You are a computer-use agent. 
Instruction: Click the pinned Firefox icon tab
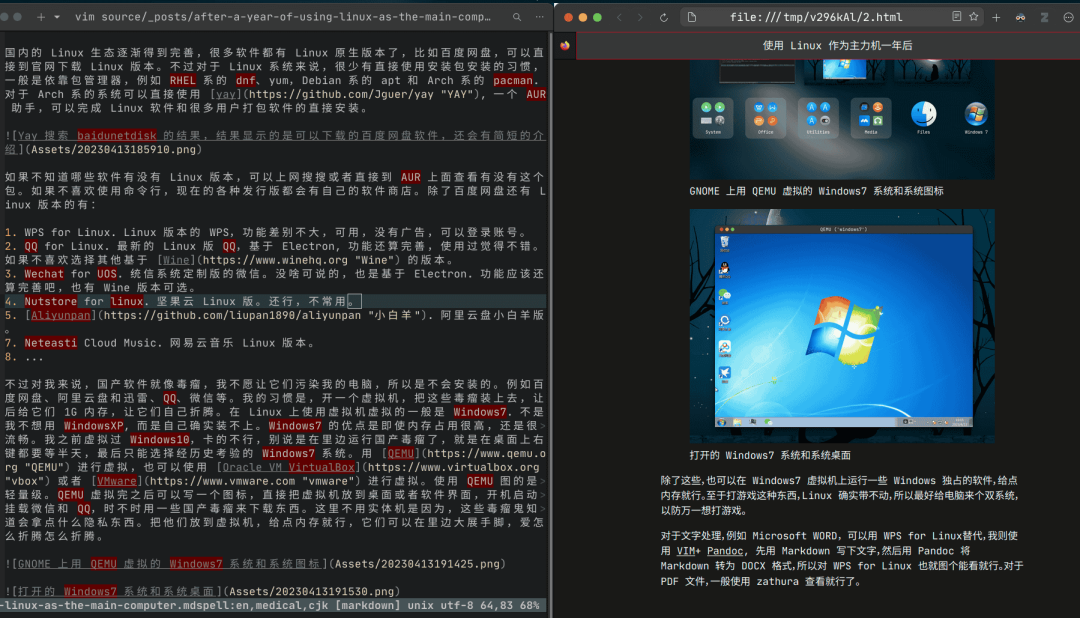tap(565, 45)
